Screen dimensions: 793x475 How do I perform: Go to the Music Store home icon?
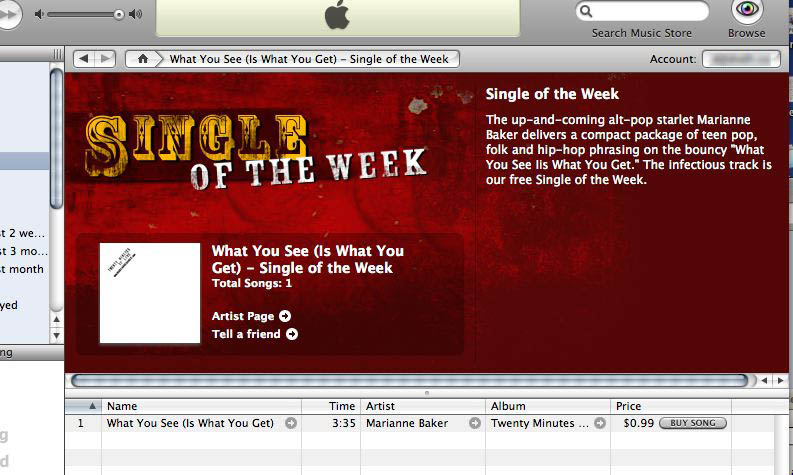143,59
